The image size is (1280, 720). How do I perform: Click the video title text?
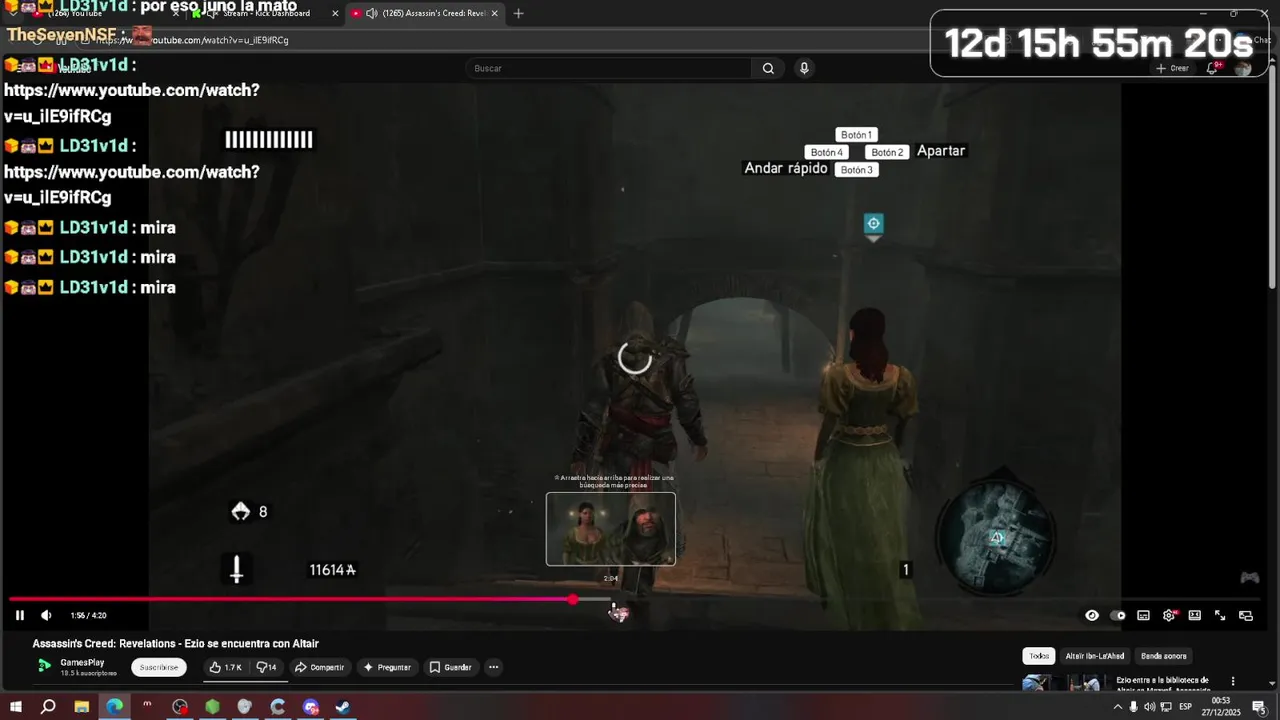(x=175, y=643)
